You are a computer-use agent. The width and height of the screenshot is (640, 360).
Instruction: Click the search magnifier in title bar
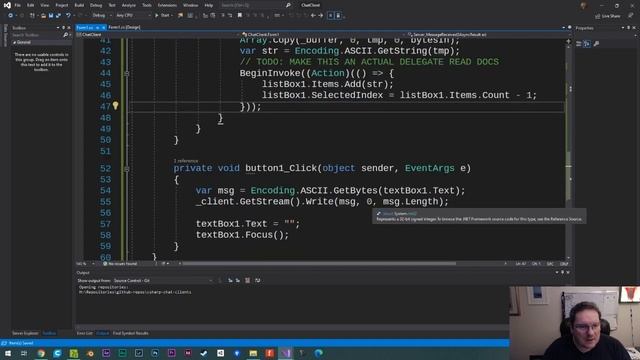[288, 5]
